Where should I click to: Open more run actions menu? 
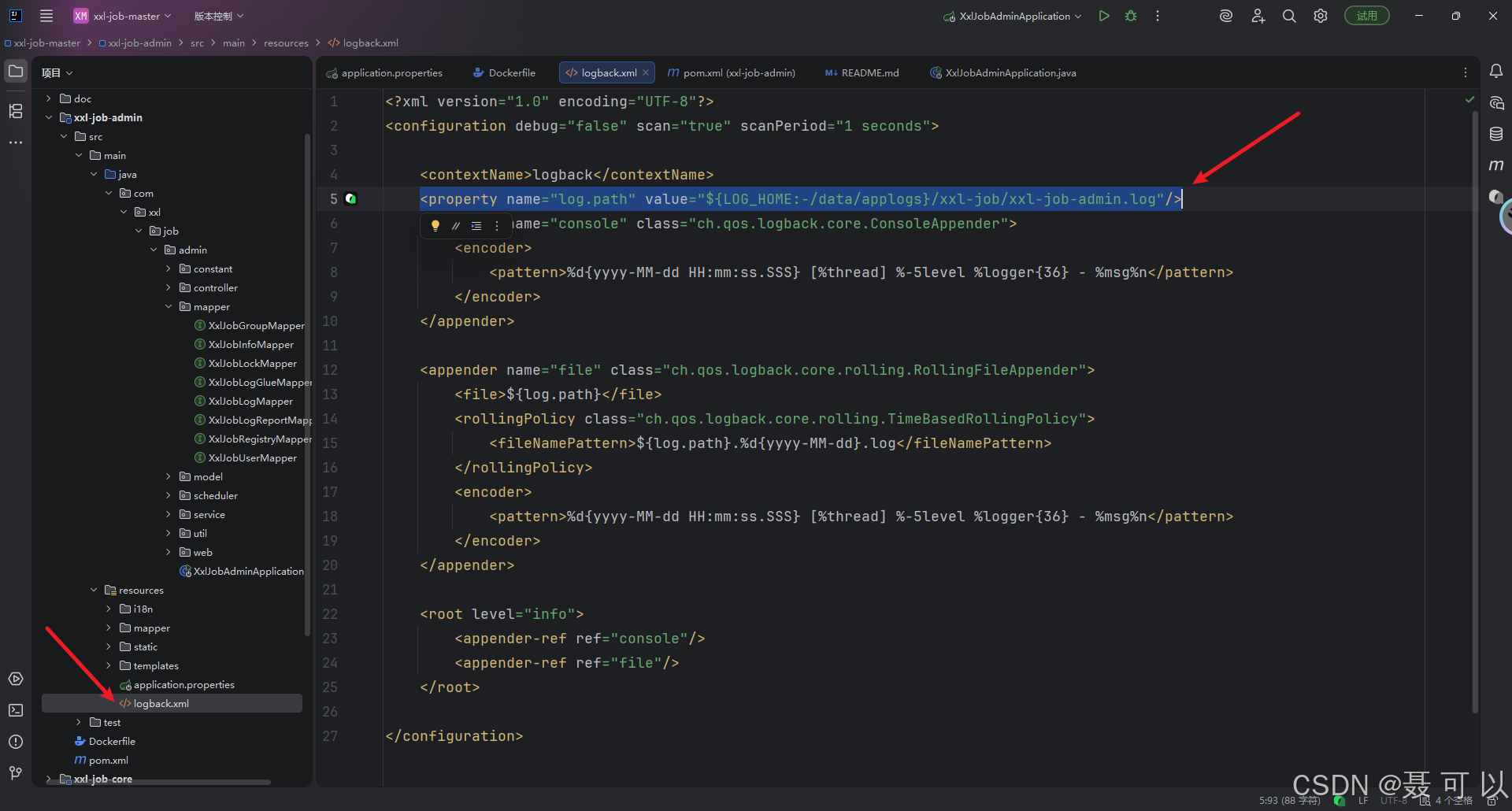(1158, 16)
